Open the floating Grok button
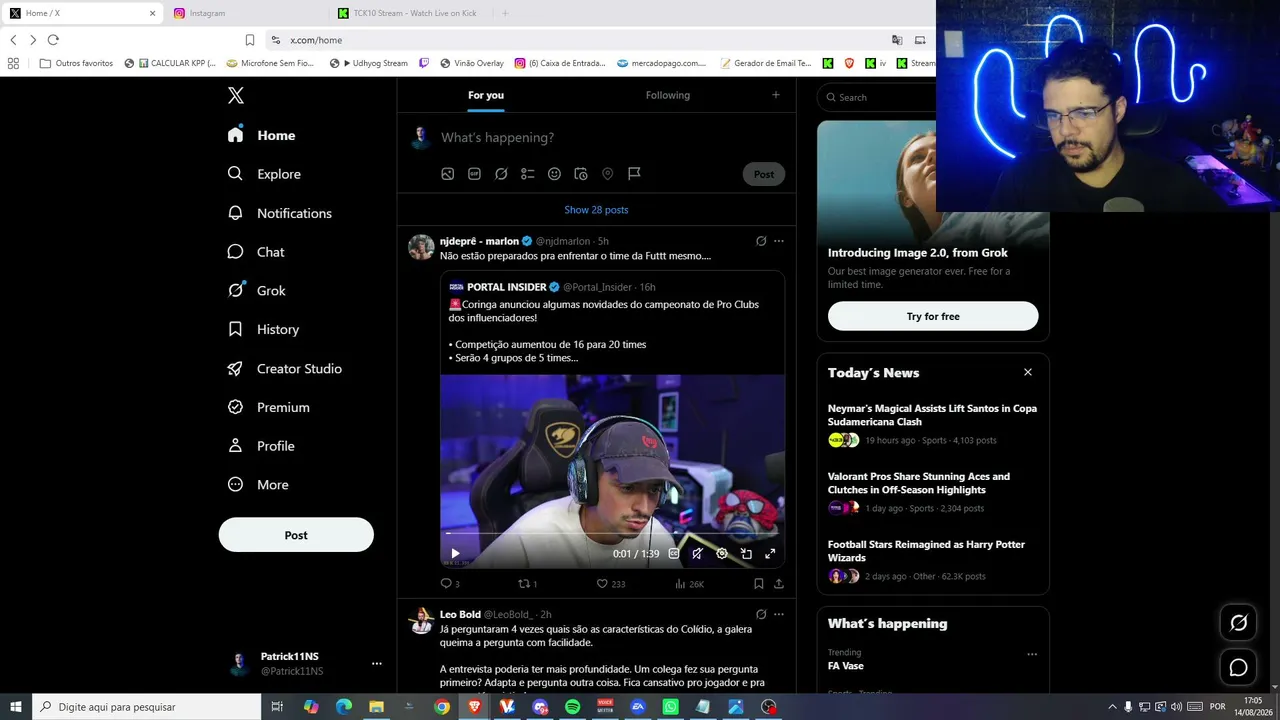This screenshot has width=1280, height=720. [1239, 623]
